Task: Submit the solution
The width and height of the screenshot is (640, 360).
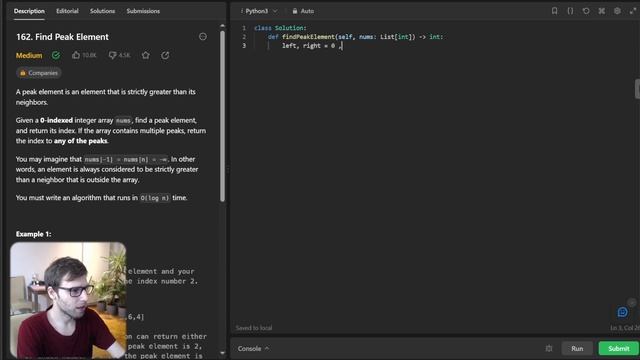Action: click(x=619, y=349)
